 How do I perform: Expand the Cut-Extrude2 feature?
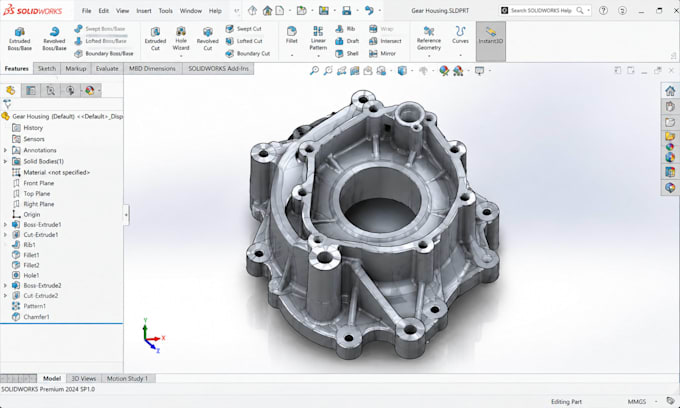tap(5, 296)
